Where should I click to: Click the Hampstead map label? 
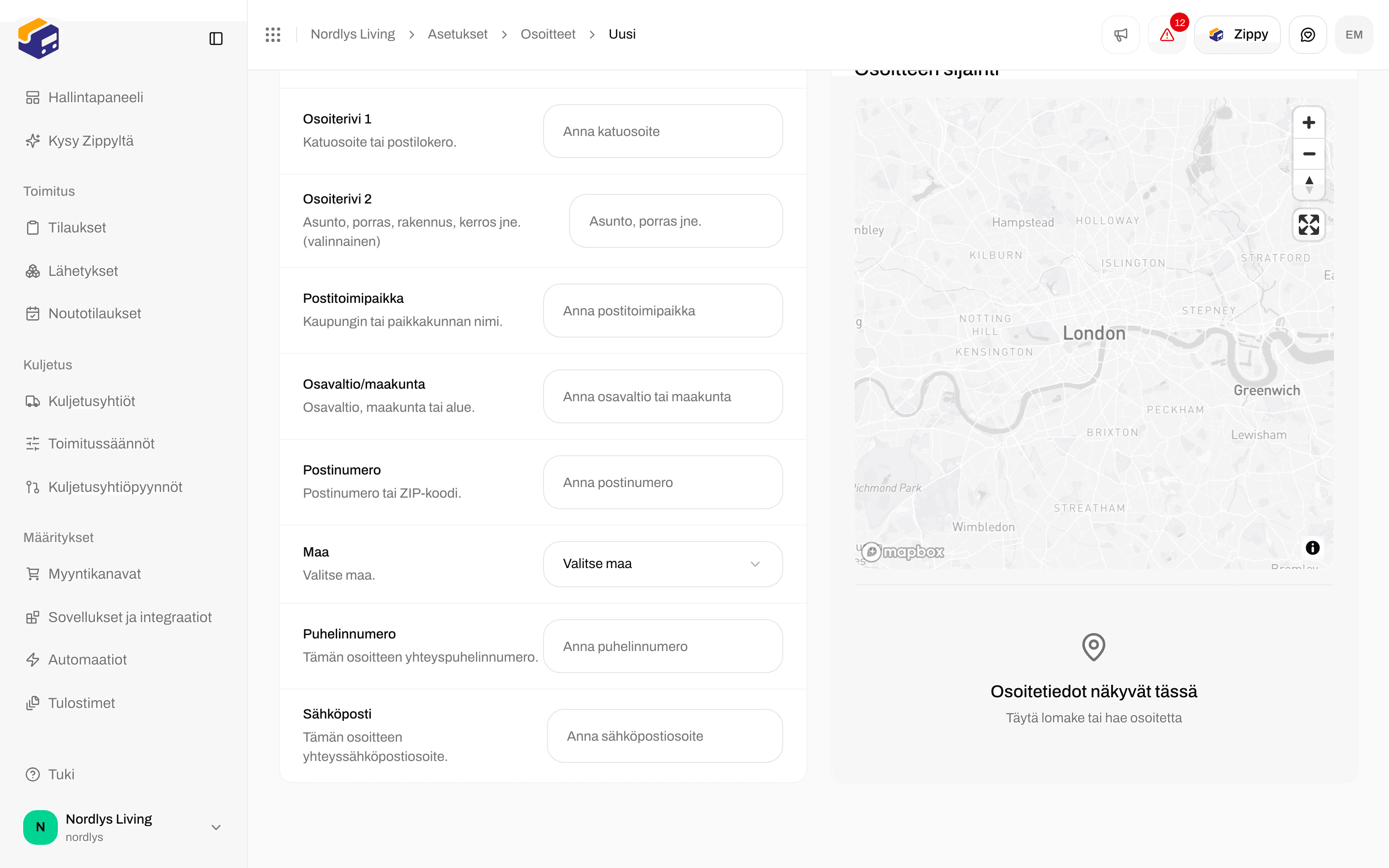point(1023,223)
